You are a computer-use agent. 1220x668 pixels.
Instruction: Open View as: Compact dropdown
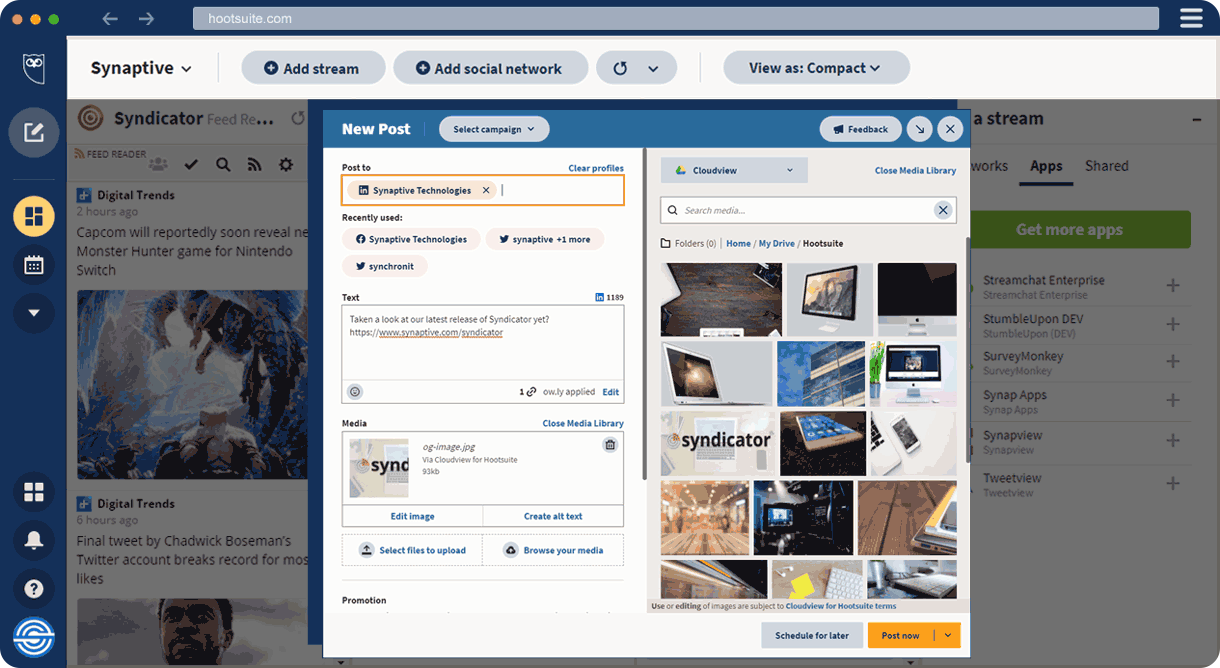(x=816, y=68)
